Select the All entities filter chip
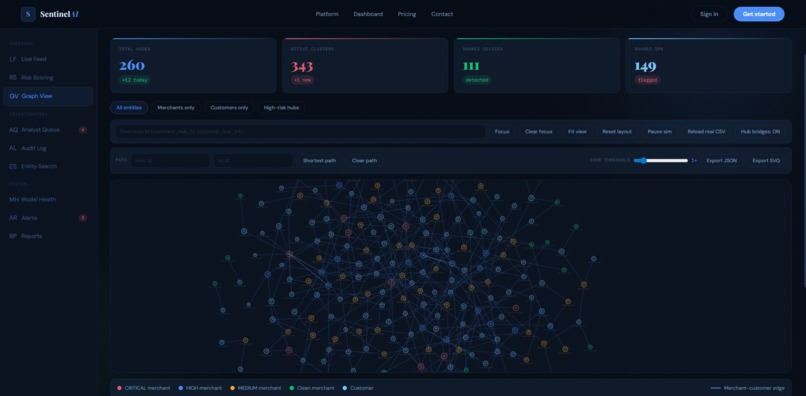 point(129,107)
